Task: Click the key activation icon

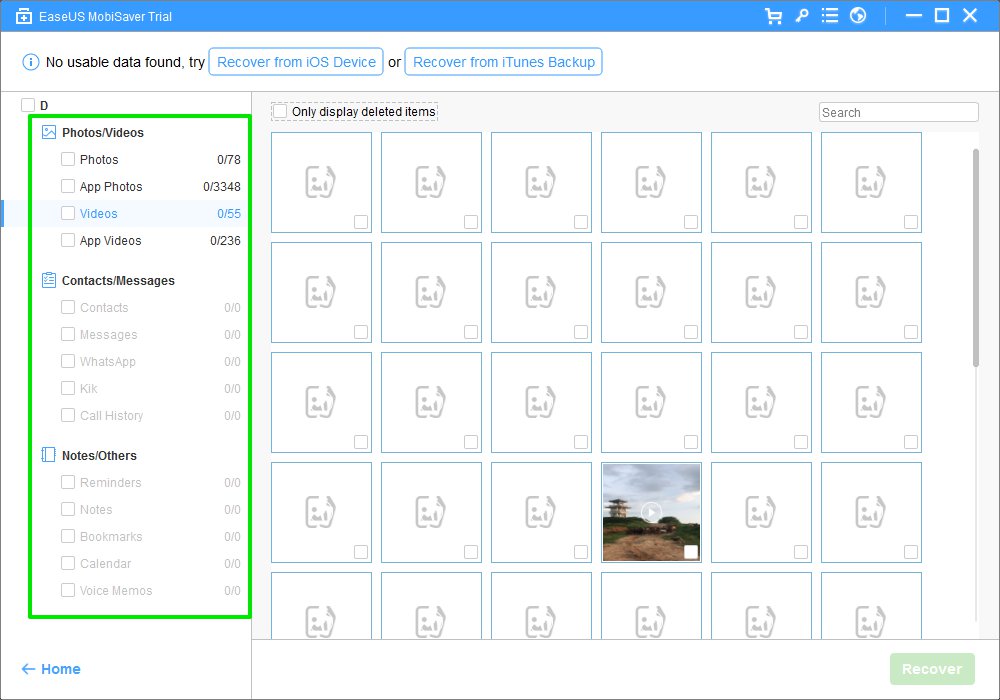Action: tap(801, 16)
